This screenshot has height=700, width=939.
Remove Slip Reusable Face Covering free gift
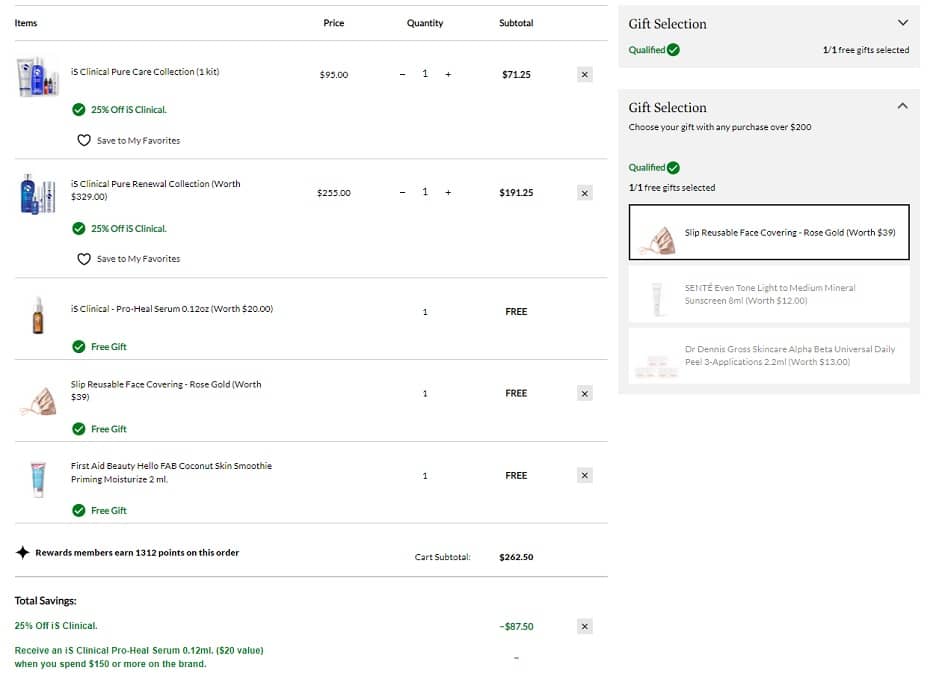click(x=585, y=394)
